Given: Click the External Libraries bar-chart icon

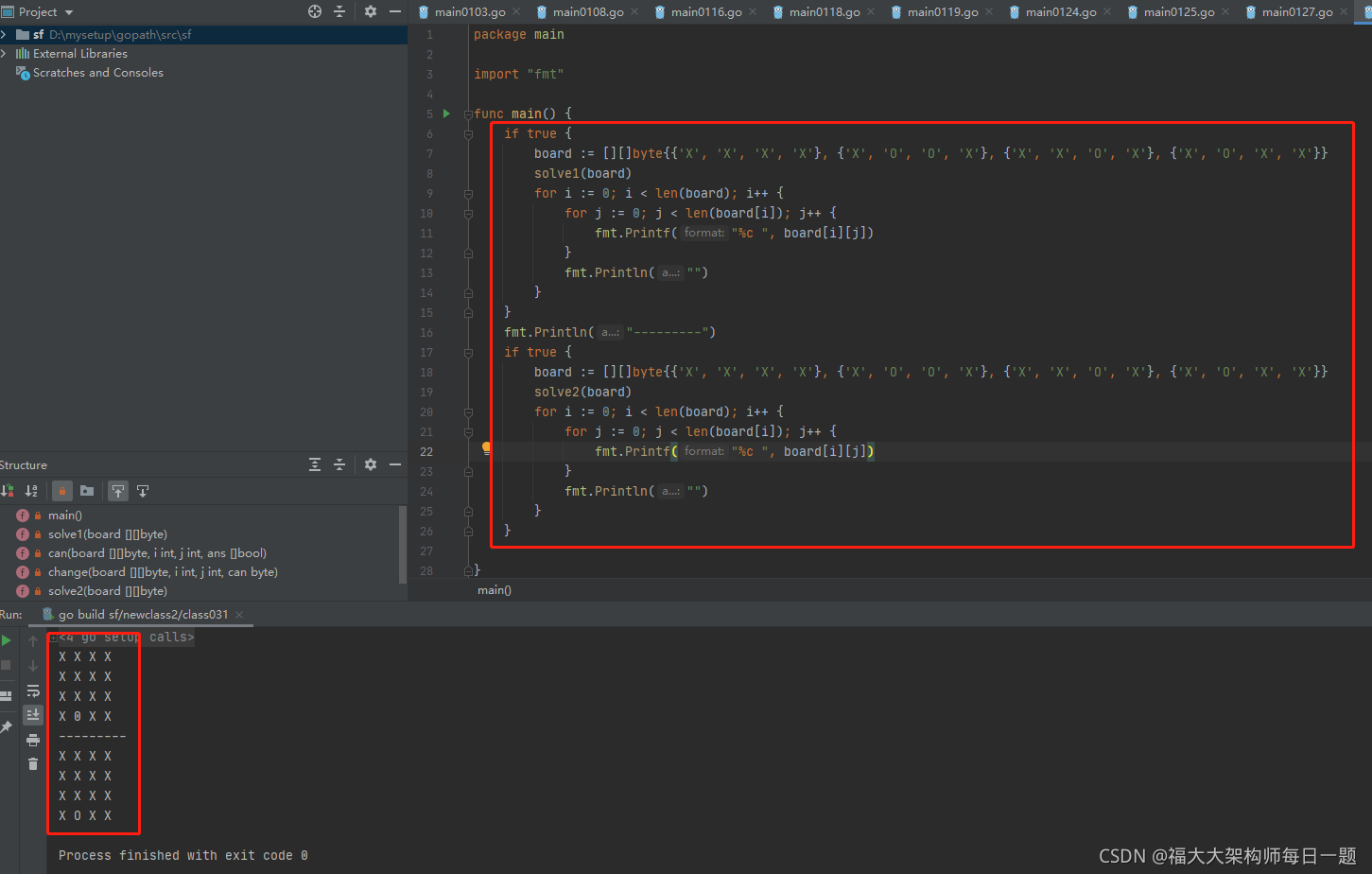Looking at the screenshot, I should [23, 54].
